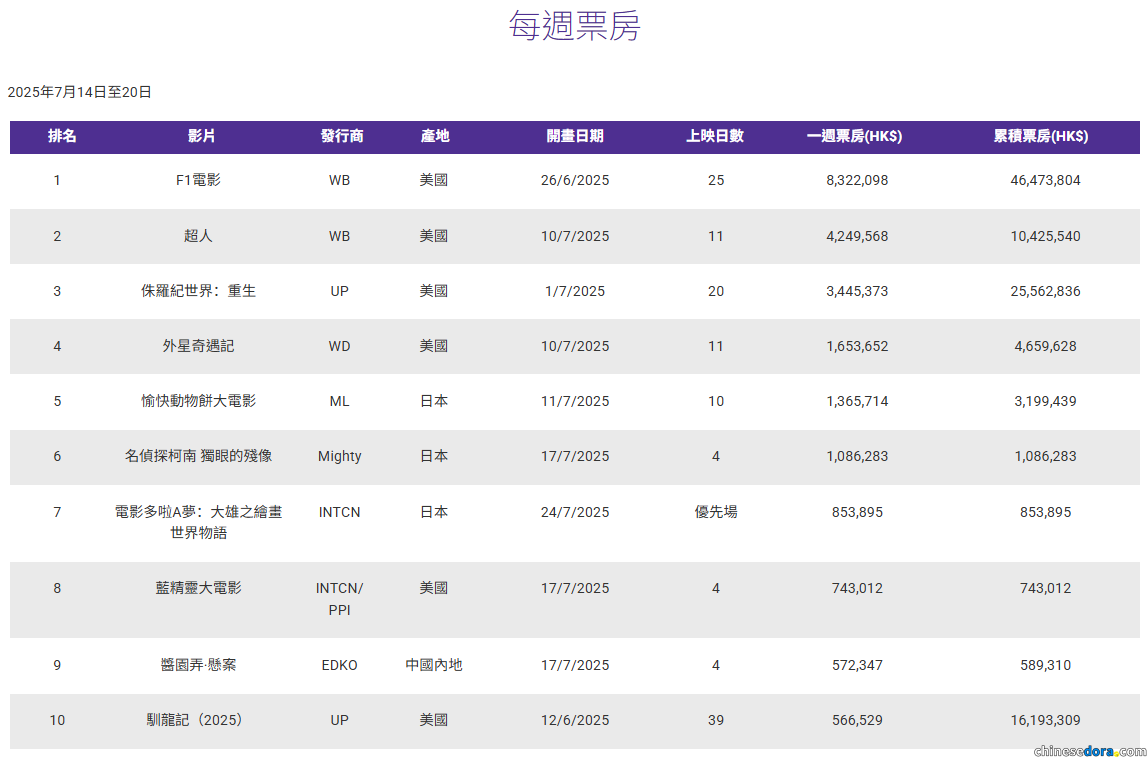Viewport: 1148px width, 759px height.
Task: Click the chinesedora.com watermark logo
Action: point(1088,750)
